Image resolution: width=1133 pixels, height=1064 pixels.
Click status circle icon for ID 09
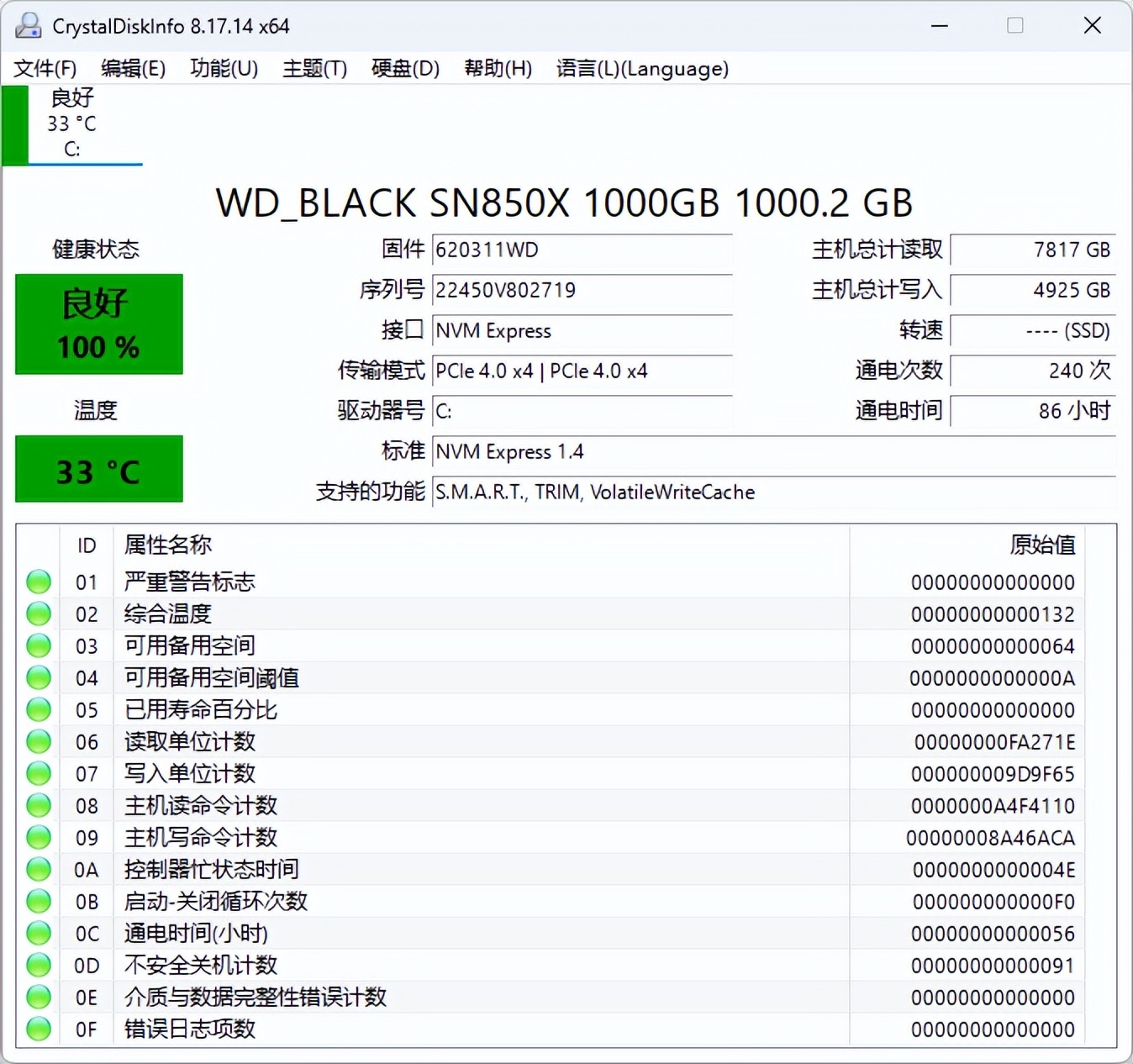click(x=39, y=837)
